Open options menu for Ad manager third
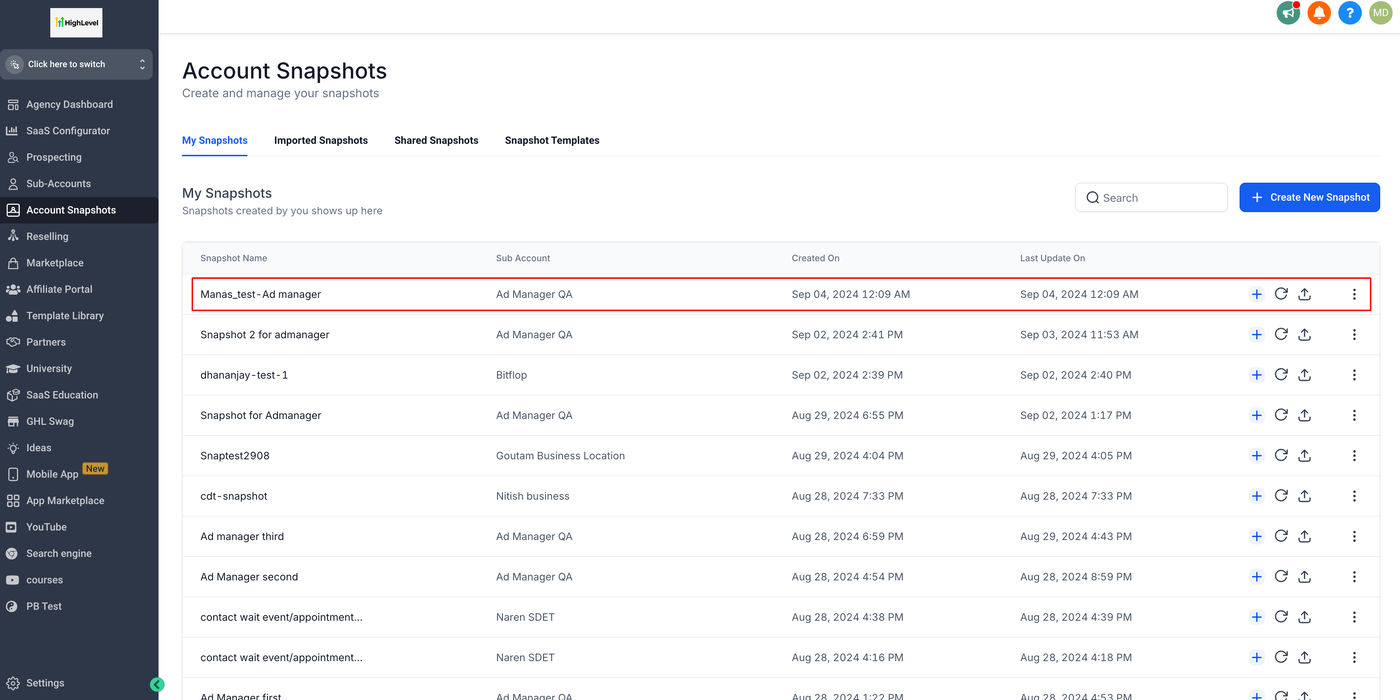 click(x=1354, y=537)
